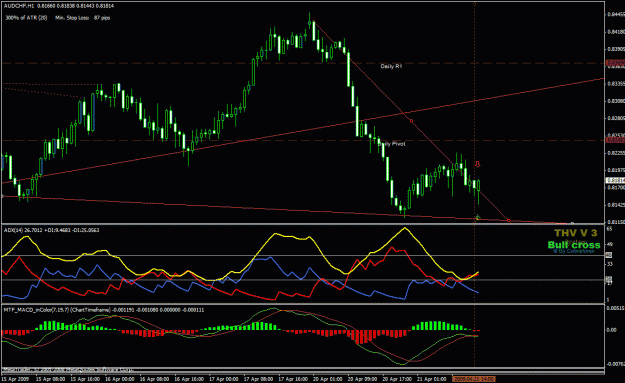
Task: Select the Daily R1 level label
Action: coord(391,66)
